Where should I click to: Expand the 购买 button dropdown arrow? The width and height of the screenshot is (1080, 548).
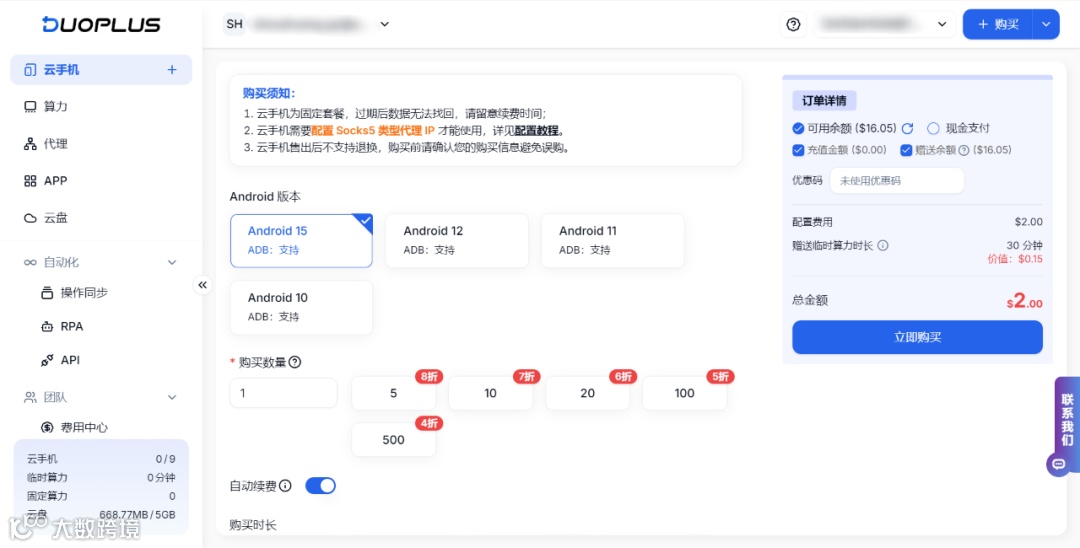click(x=1046, y=24)
